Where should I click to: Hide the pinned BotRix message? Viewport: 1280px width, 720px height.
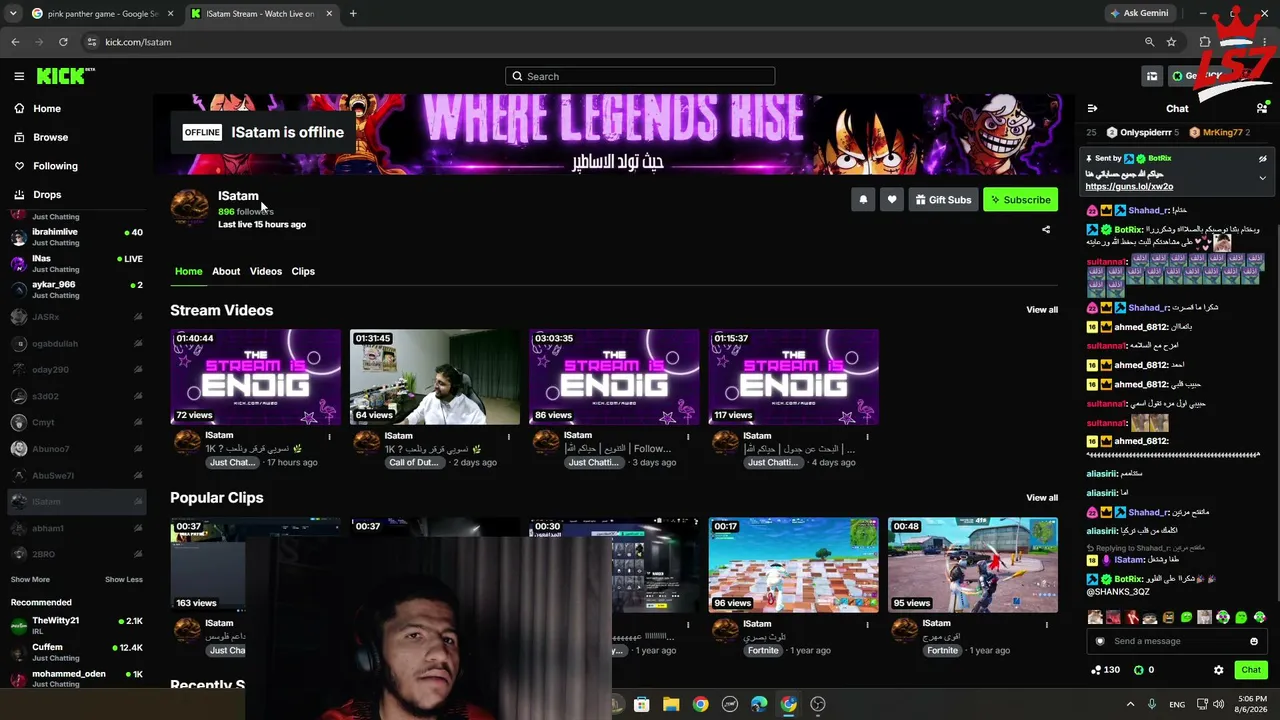pos(1262,159)
